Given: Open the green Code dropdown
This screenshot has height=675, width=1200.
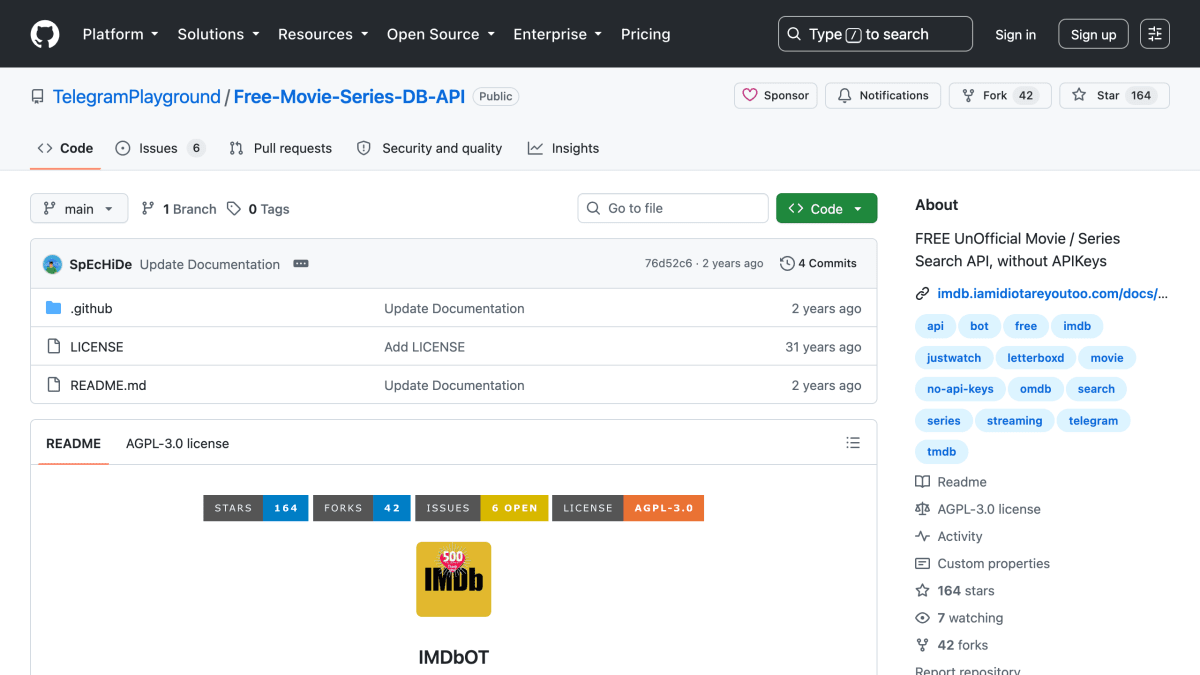Looking at the screenshot, I should point(826,208).
